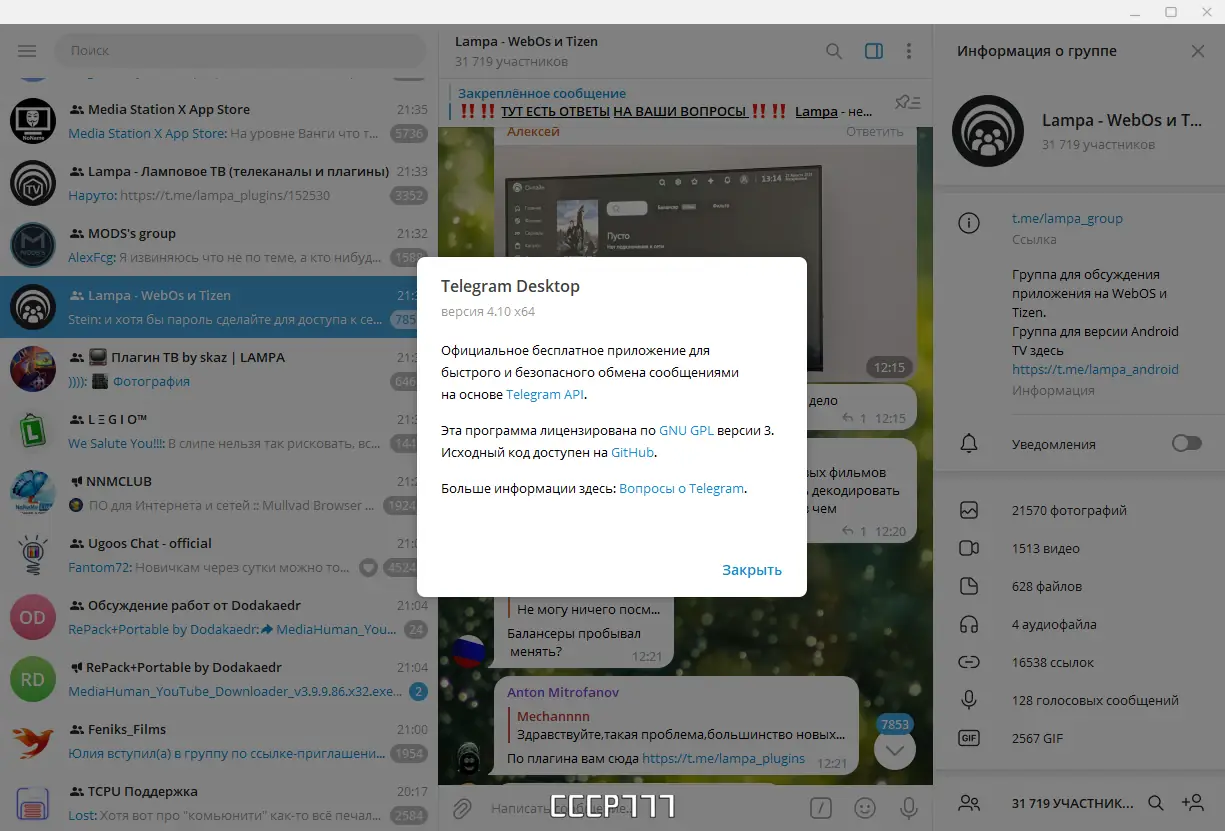Click sender name Anton Mitrofanov
This screenshot has height=831, width=1225.
coord(563,692)
